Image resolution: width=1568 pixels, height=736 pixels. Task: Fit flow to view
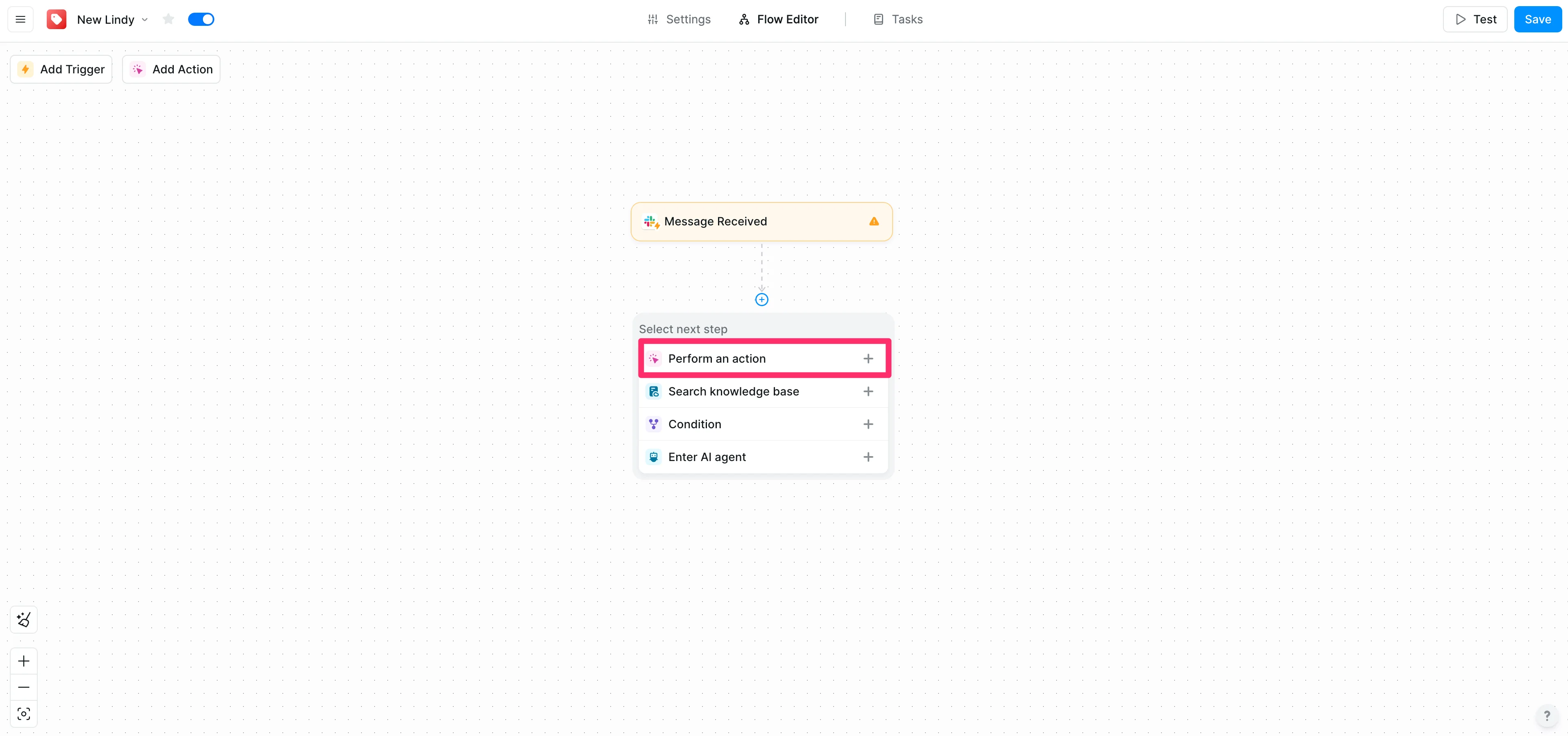(x=24, y=713)
